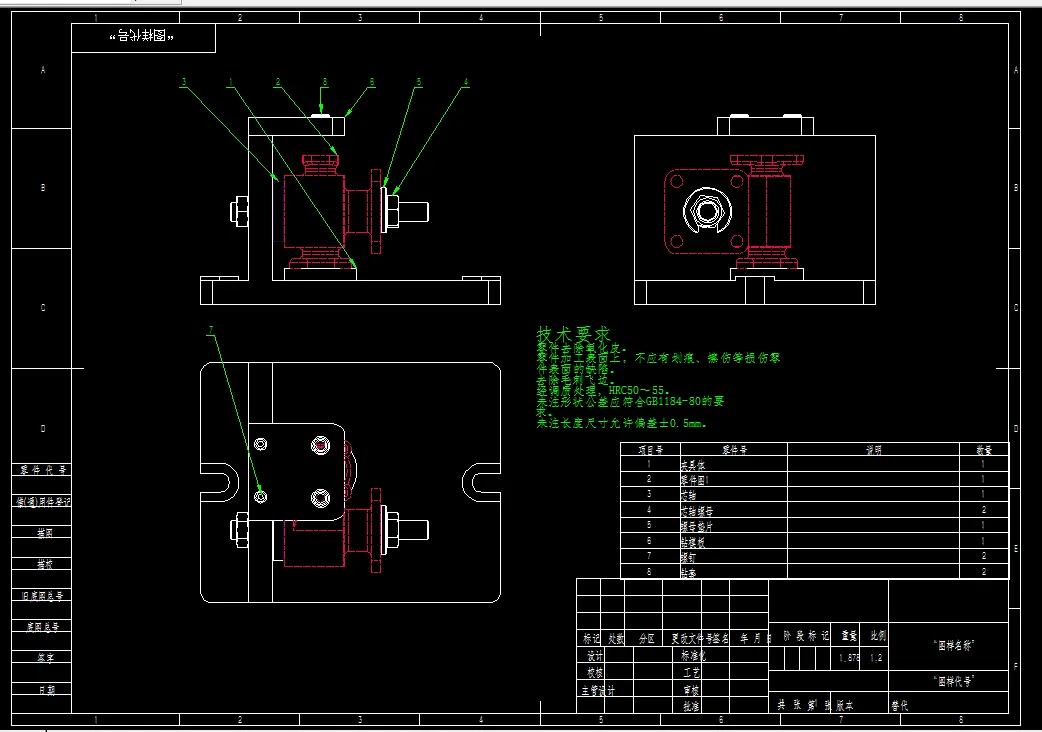Click the 校核 label in title block
This screenshot has width=1042, height=732.
[x=595, y=672]
